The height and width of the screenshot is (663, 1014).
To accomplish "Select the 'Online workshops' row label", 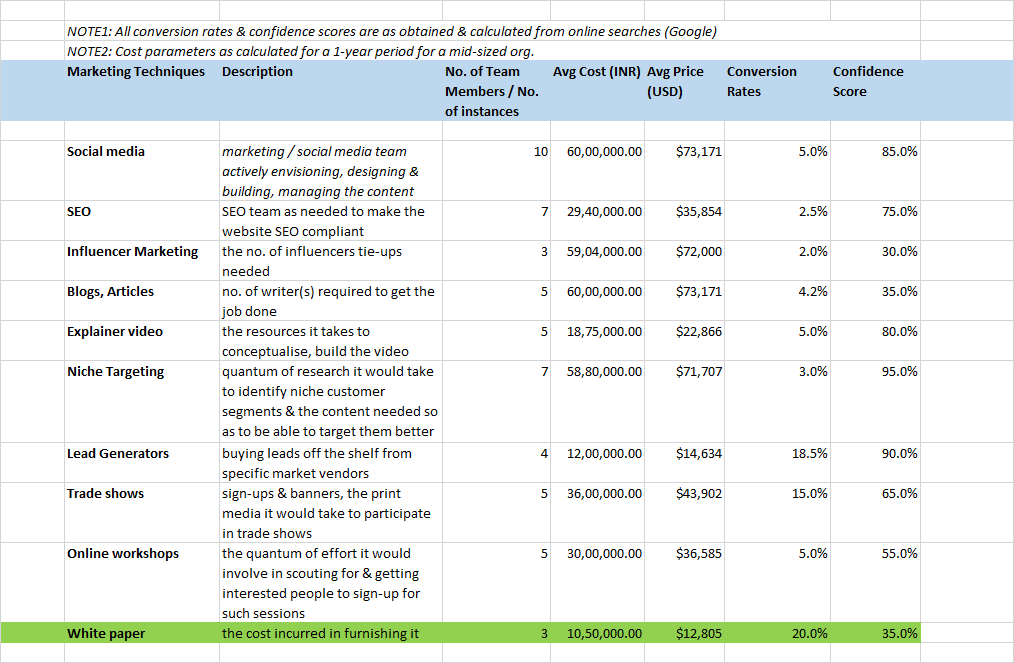I will pyautogui.click(x=123, y=554).
